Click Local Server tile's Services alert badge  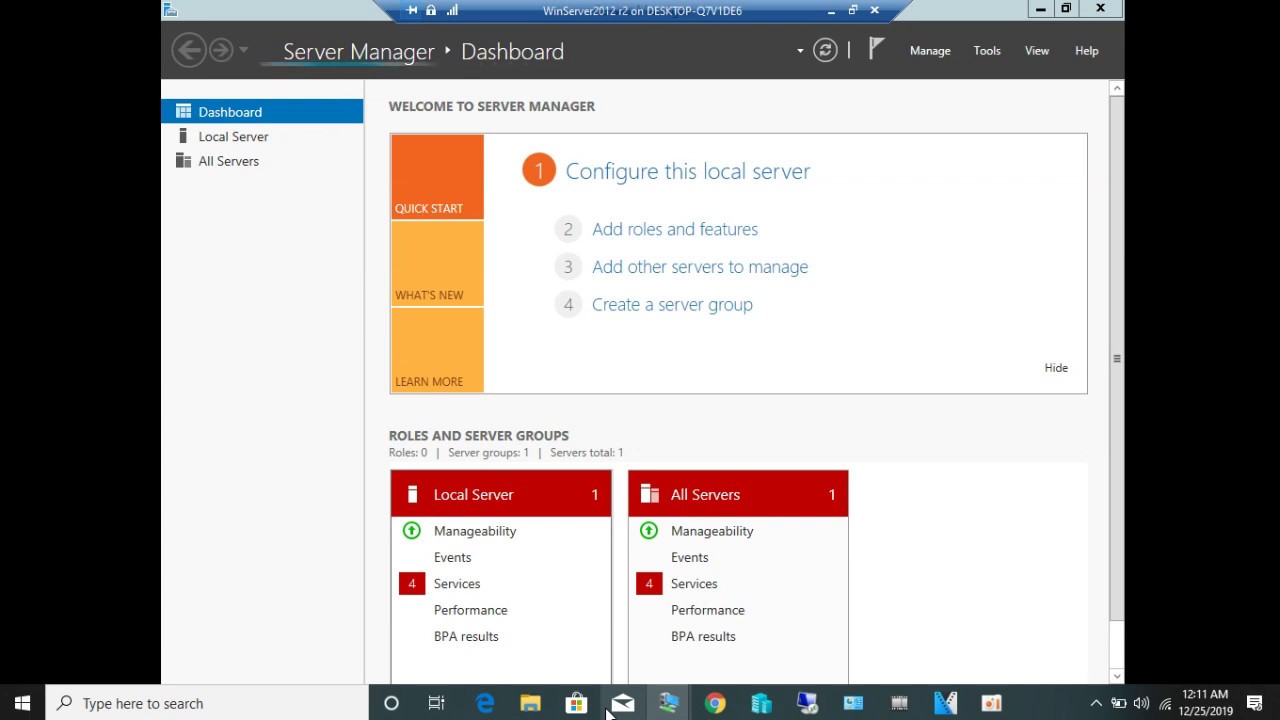(412, 584)
